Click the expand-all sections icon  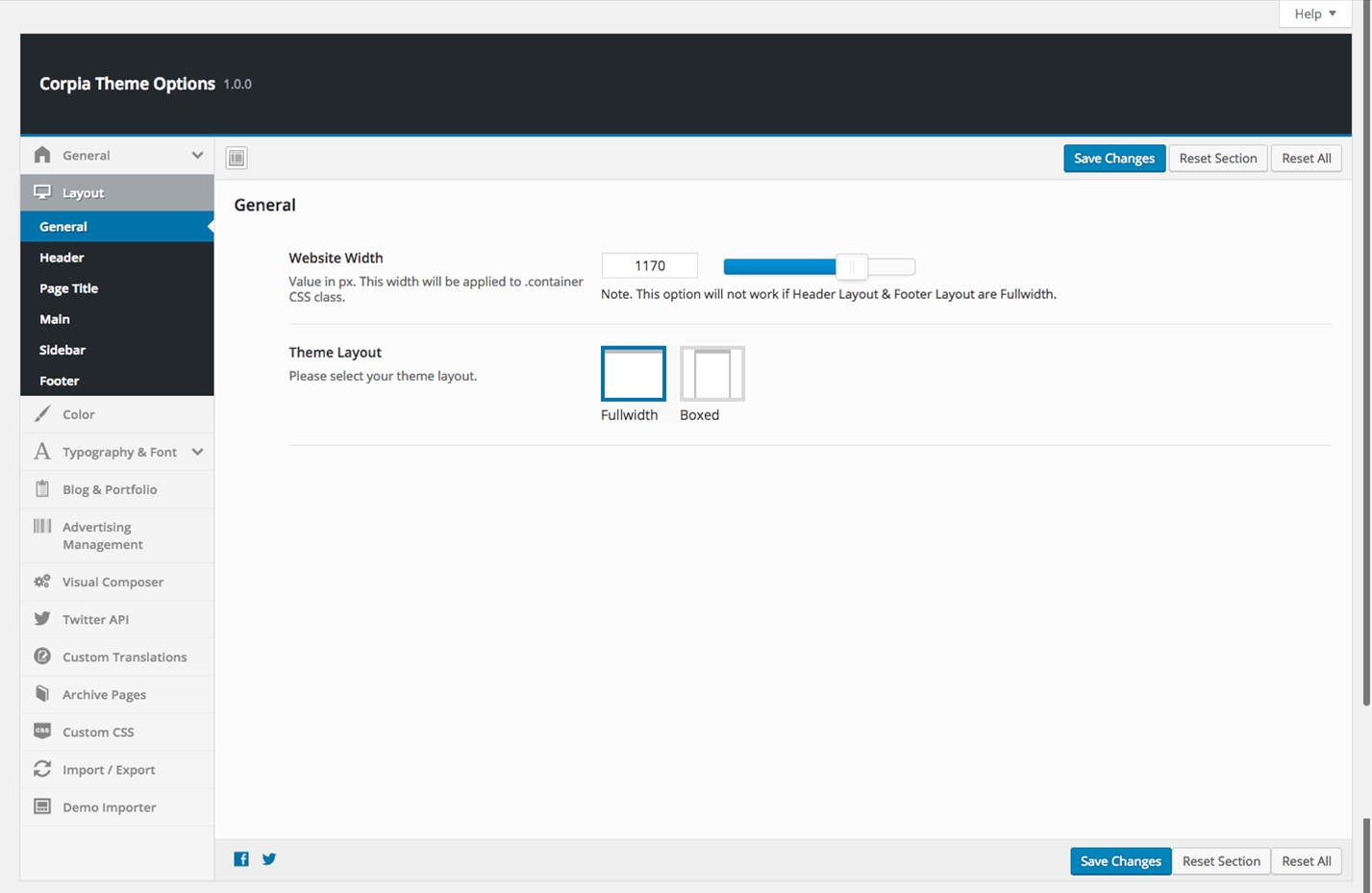[x=237, y=158]
